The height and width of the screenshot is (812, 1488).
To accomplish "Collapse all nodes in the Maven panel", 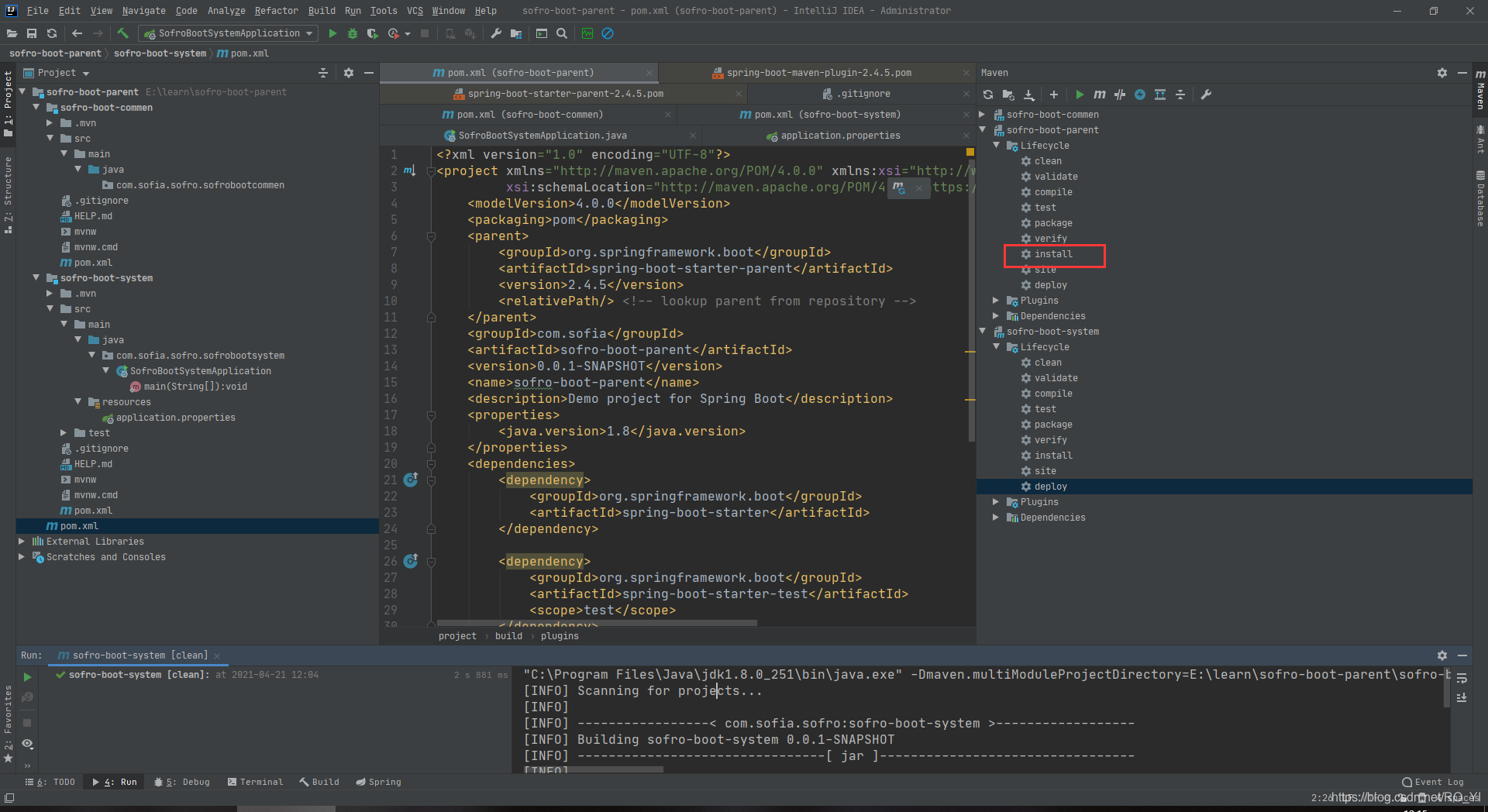I will [x=1180, y=95].
